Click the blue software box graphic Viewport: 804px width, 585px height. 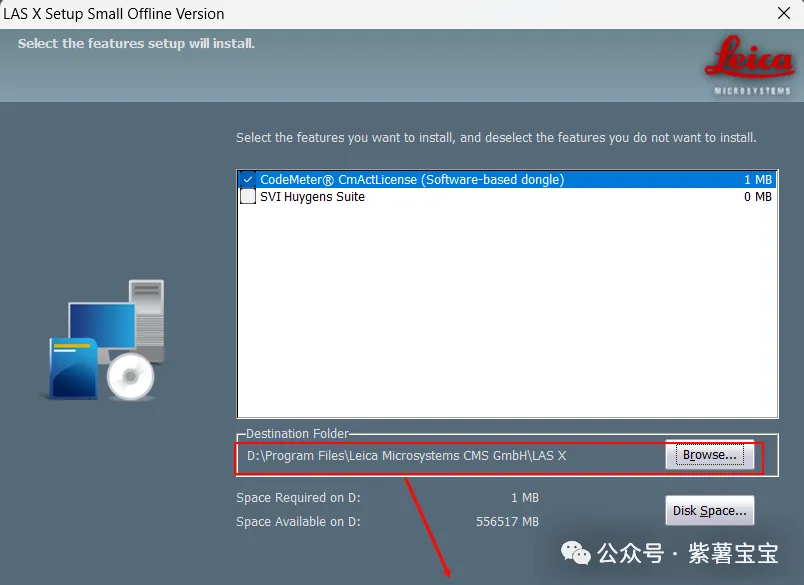72,369
